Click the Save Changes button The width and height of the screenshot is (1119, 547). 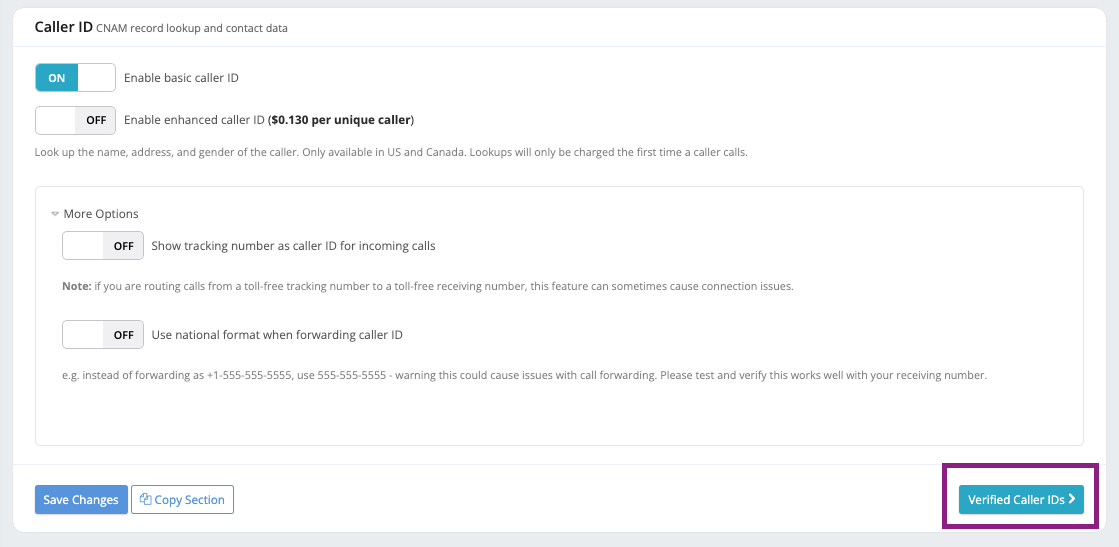[81, 500]
